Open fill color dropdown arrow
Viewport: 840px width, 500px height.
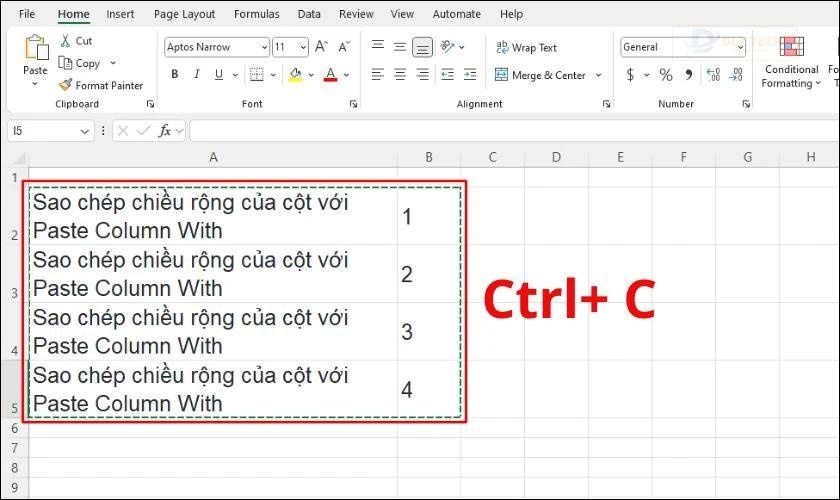pyautogui.click(x=311, y=75)
